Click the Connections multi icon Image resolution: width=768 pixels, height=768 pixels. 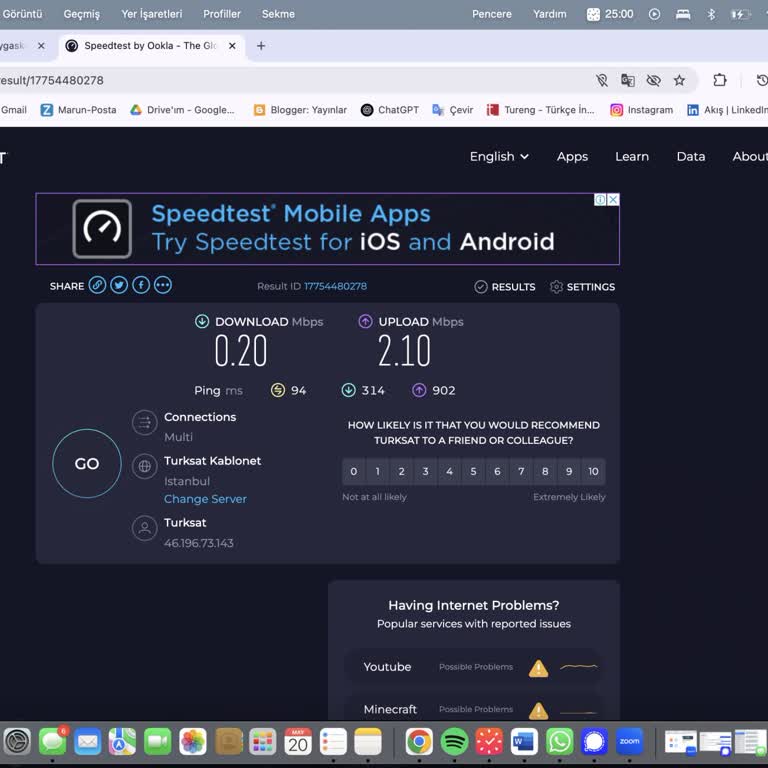(144, 422)
